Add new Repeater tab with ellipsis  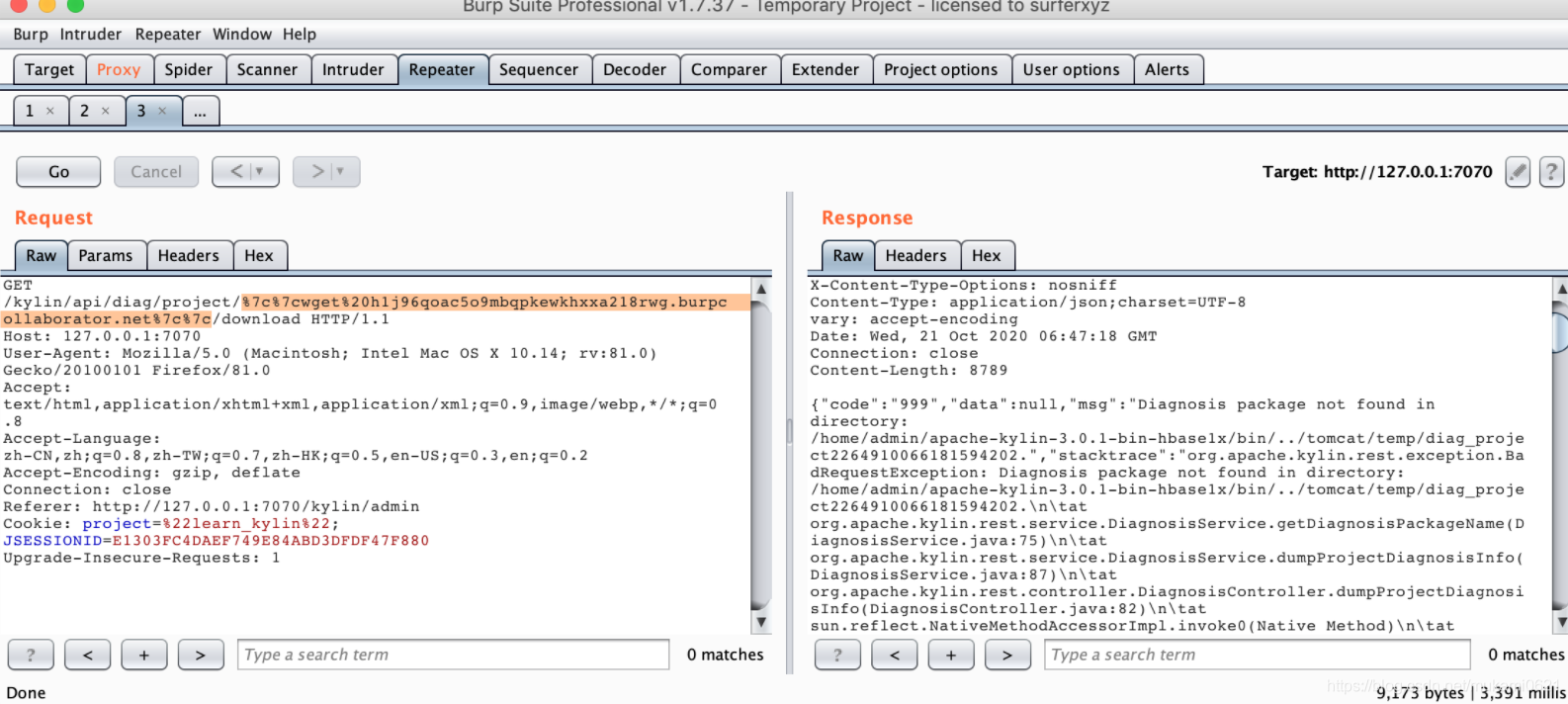click(200, 111)
